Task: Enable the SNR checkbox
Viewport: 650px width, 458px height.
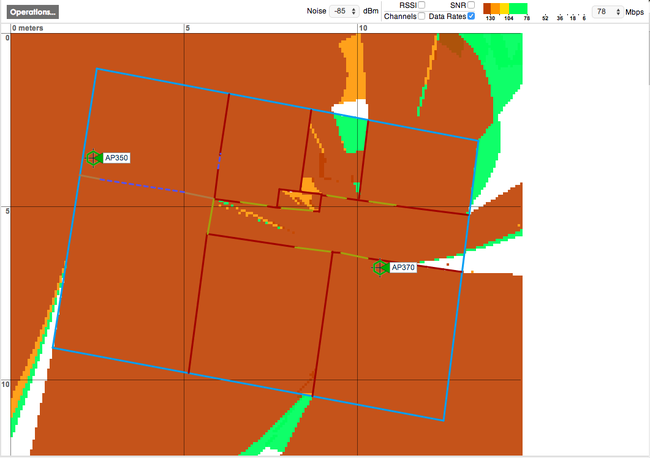Action: click(471, 6)
